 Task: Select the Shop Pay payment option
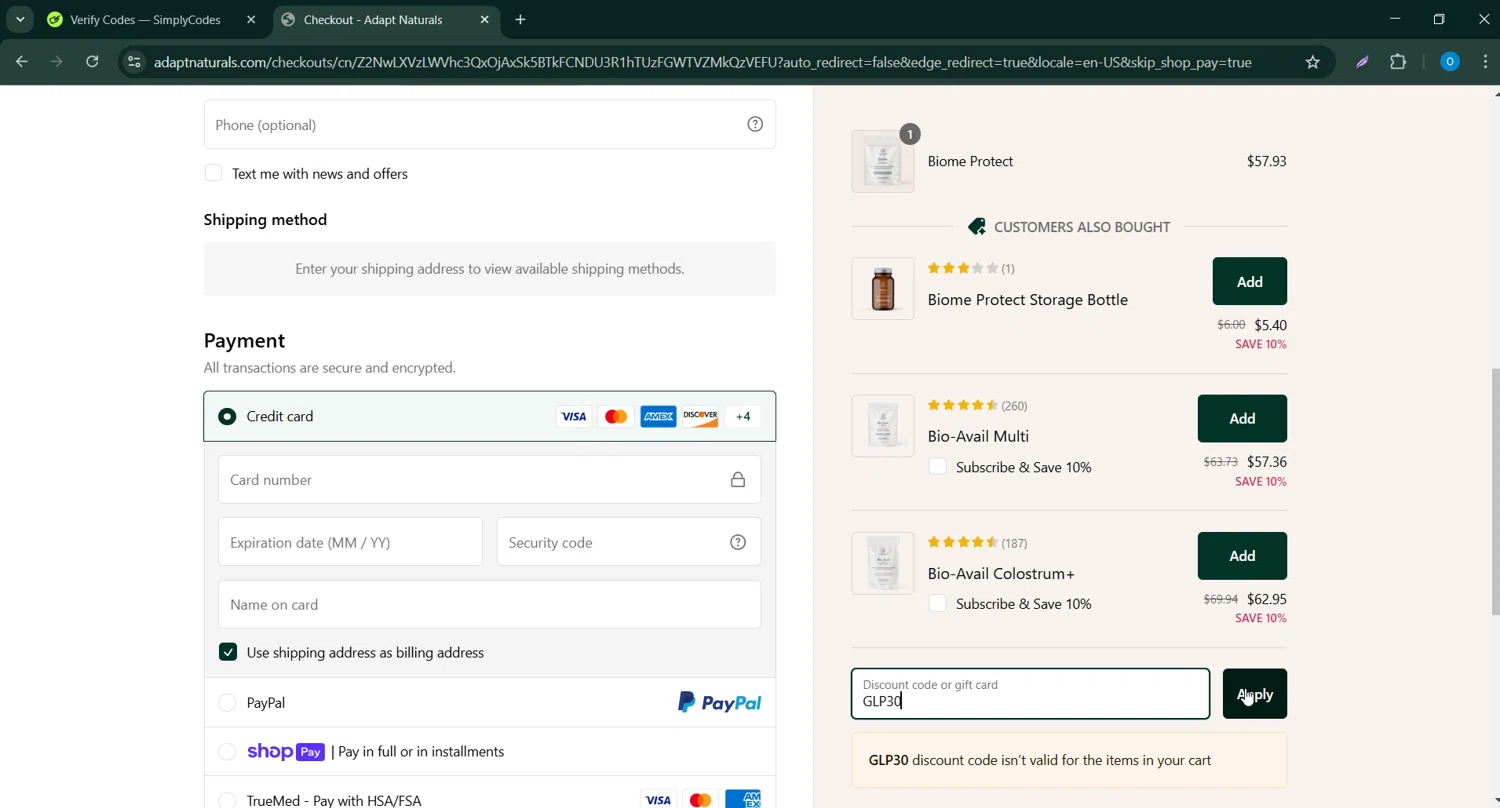click(227, 751)
